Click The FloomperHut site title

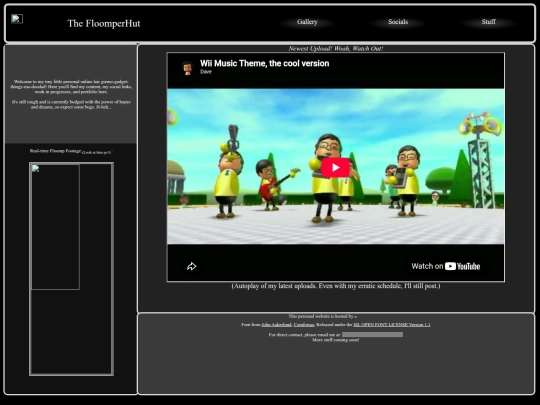(x=104, y=23)
